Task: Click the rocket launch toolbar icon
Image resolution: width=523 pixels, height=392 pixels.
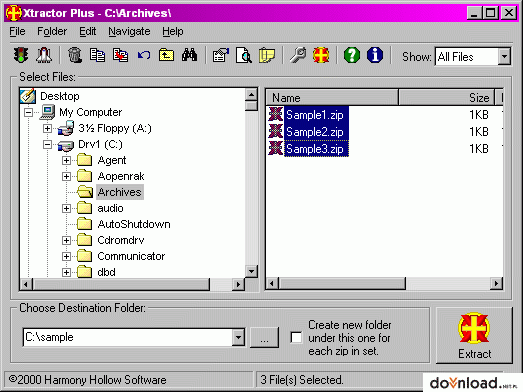Action: pyautogui.click(x=44, y=55)
